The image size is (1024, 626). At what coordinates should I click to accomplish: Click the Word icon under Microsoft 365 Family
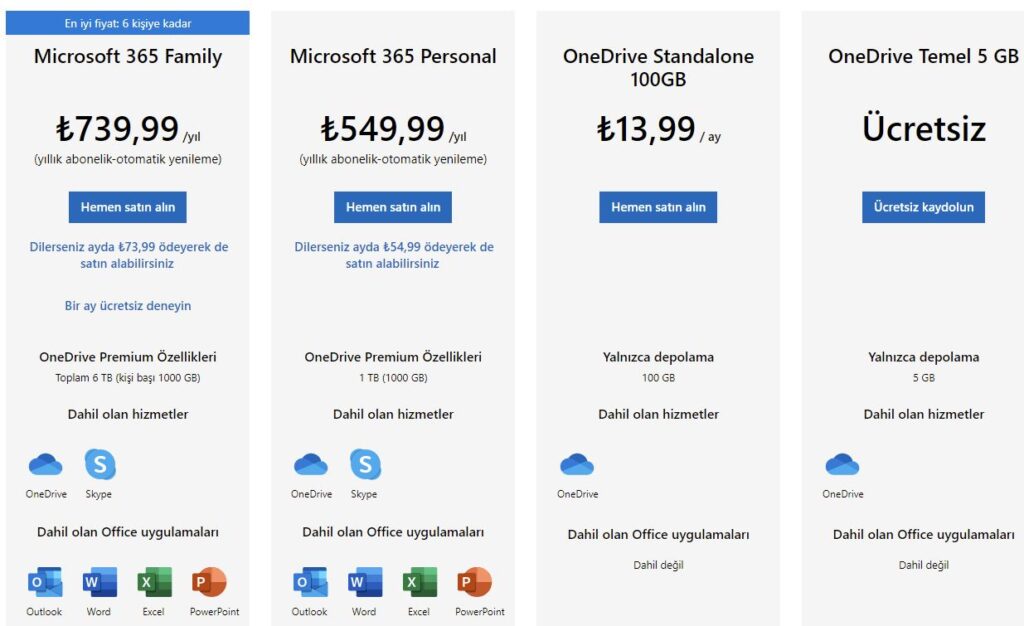[100, 582]
